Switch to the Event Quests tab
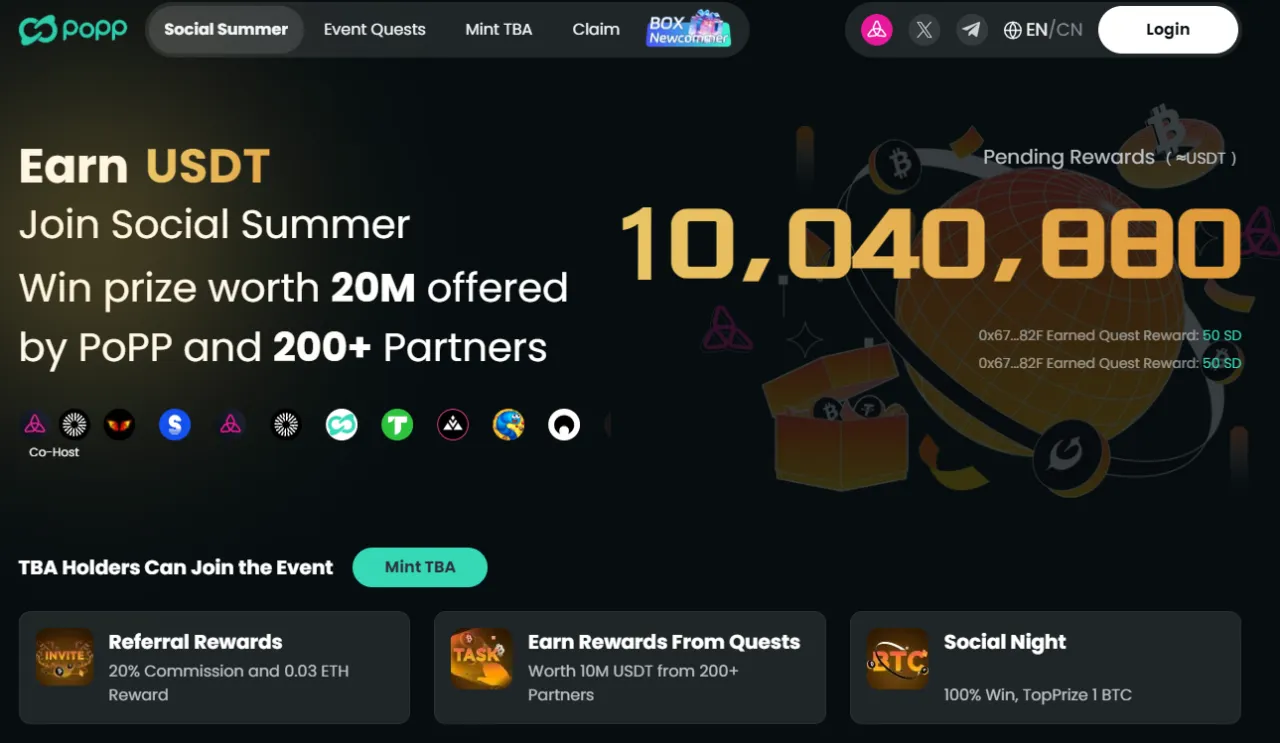This screenshot has height=743, width=1280. point(375,30)
